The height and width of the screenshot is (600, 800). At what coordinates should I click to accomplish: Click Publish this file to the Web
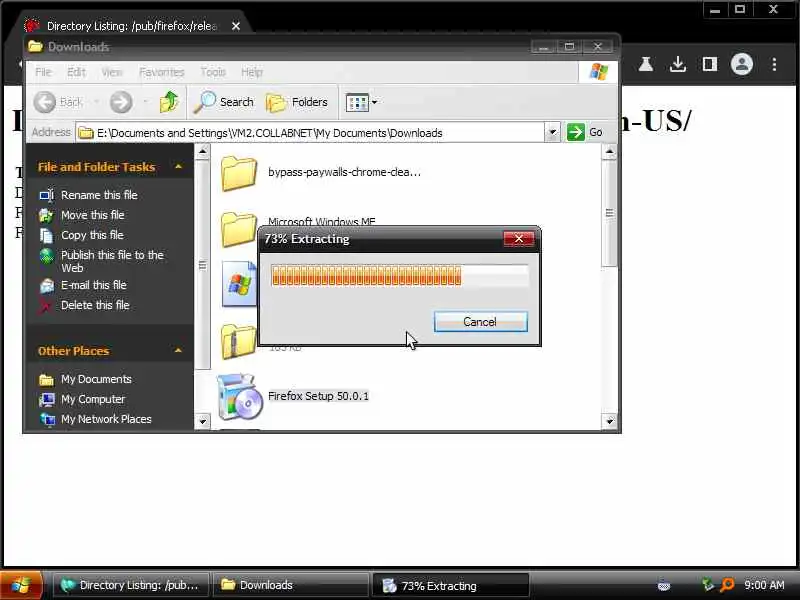coord(112,261)
